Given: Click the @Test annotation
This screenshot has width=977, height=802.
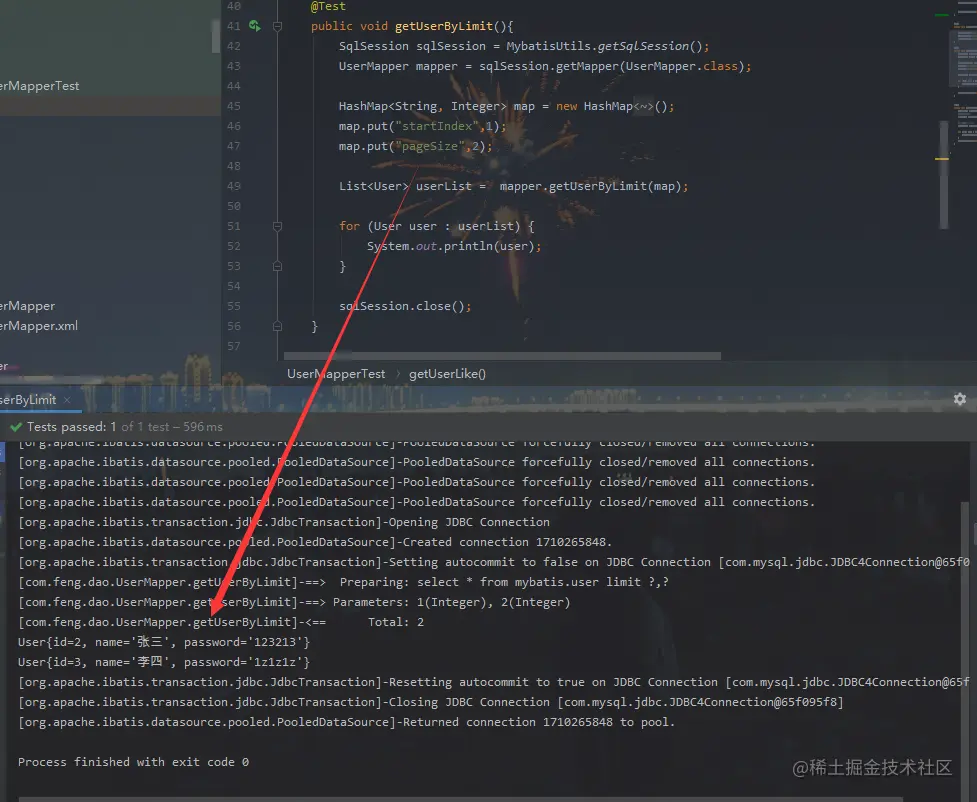Looking at the screenshot, I should (328, 6).
